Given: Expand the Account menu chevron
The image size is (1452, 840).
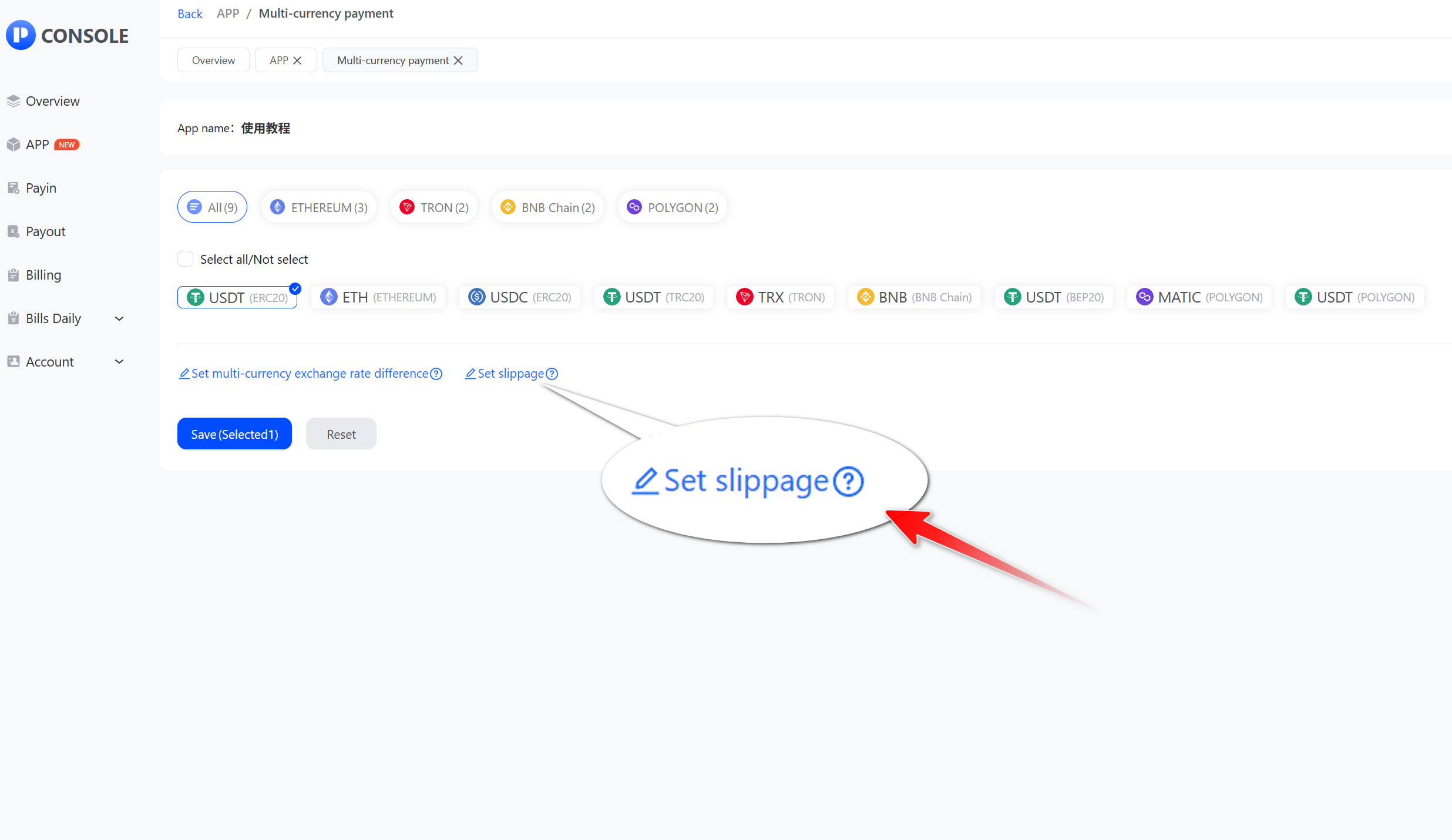Looking at the screenshot, I should [x=119, y=362].
